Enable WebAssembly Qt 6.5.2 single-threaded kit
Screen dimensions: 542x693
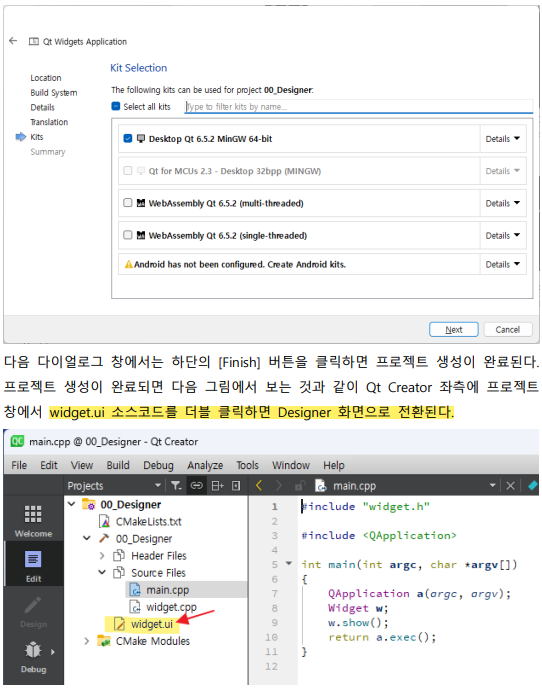(128, 235)
